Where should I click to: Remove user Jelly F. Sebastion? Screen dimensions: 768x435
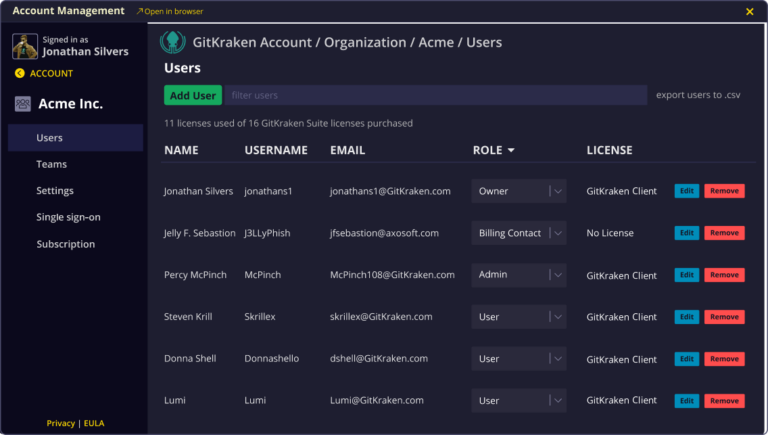tap(724, 233)
